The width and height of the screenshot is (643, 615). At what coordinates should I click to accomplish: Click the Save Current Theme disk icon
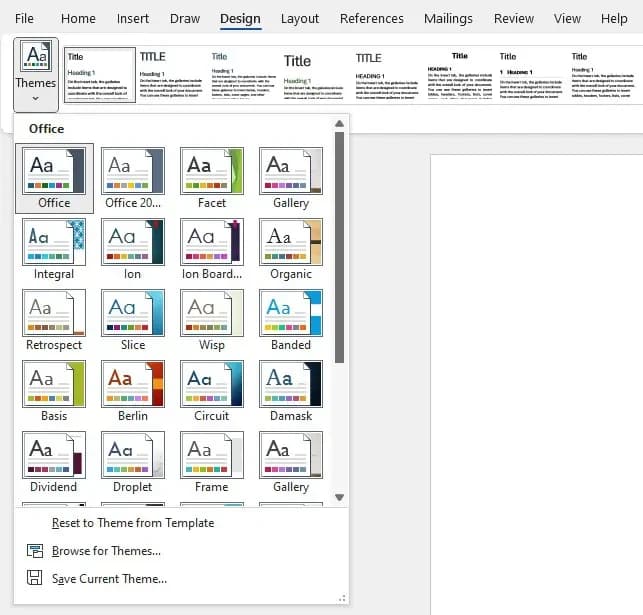coord(34,578)
